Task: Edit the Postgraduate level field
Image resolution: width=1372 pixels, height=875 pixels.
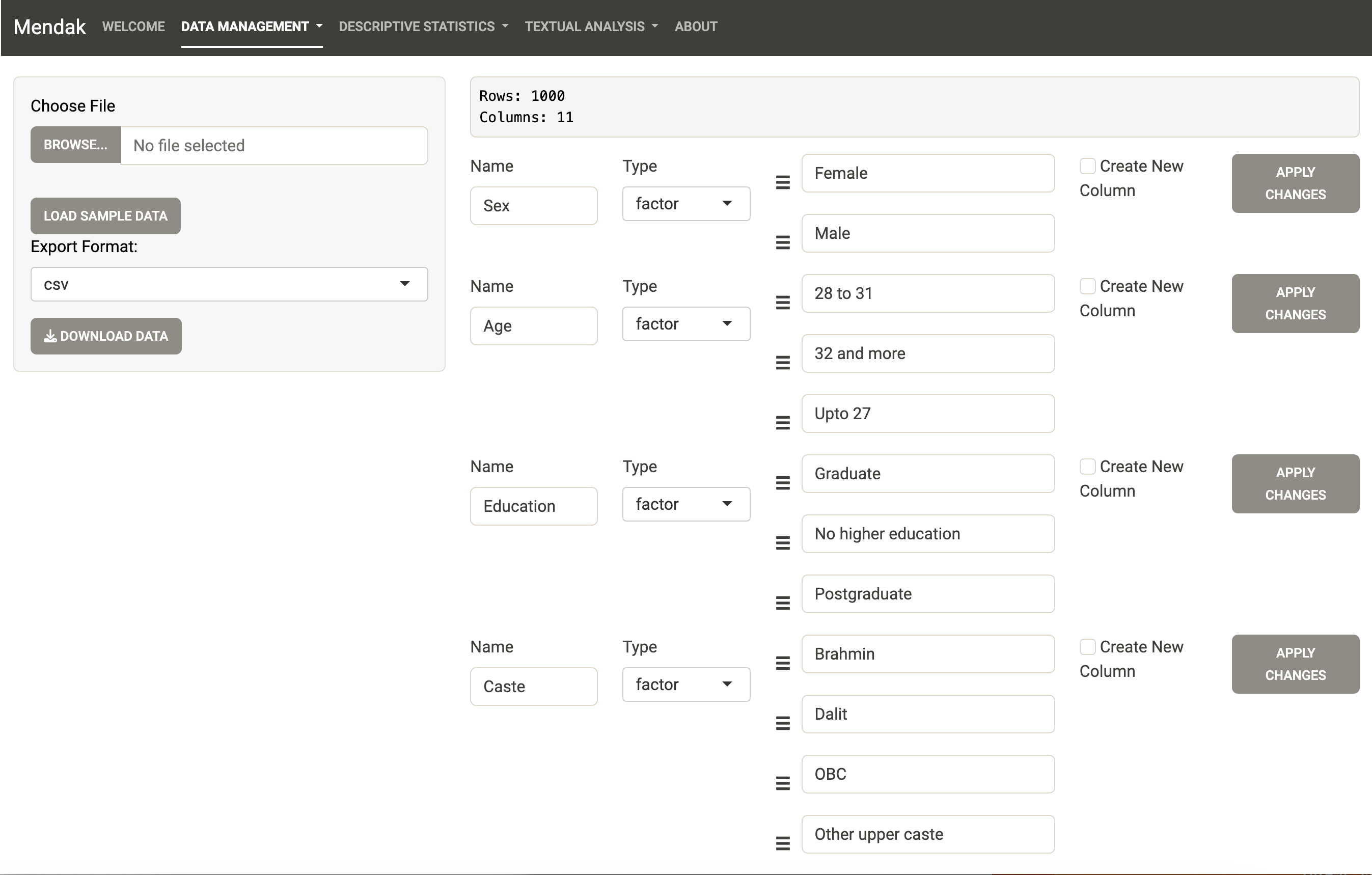Action: pos(928,593)
